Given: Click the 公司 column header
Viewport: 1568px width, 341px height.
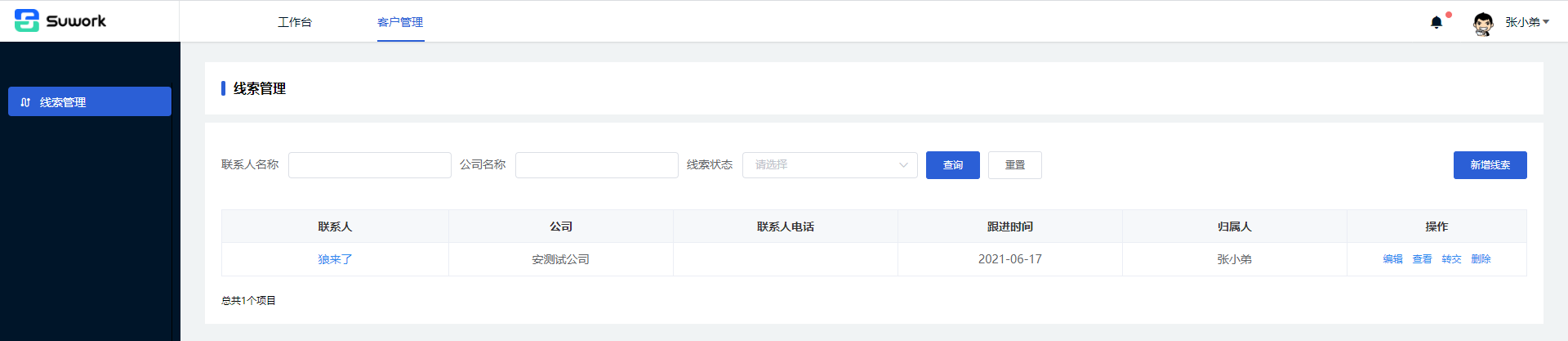Looking at the screenshot, I should point(561,227).
